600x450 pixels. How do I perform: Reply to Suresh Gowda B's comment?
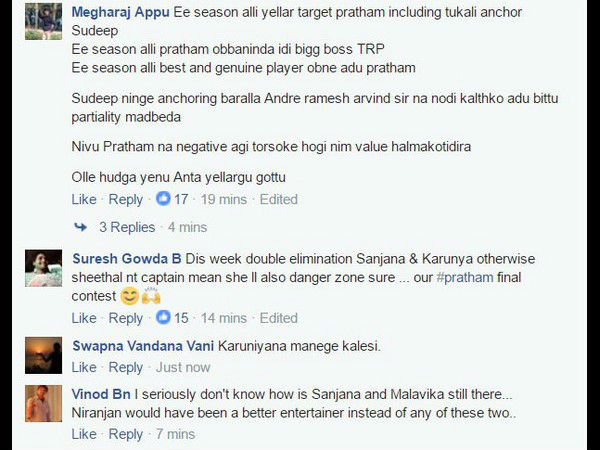pyautogui.click(x=125, y=318)
